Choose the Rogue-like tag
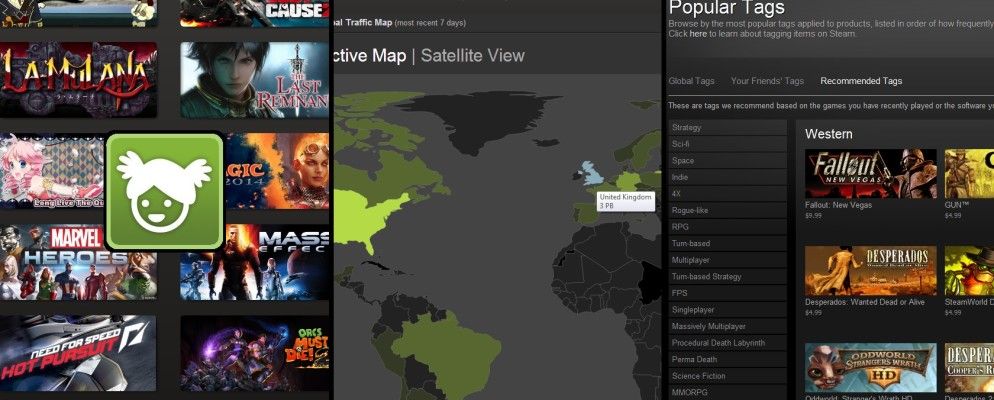Screen dimensions: 994x400 [728, 210]
